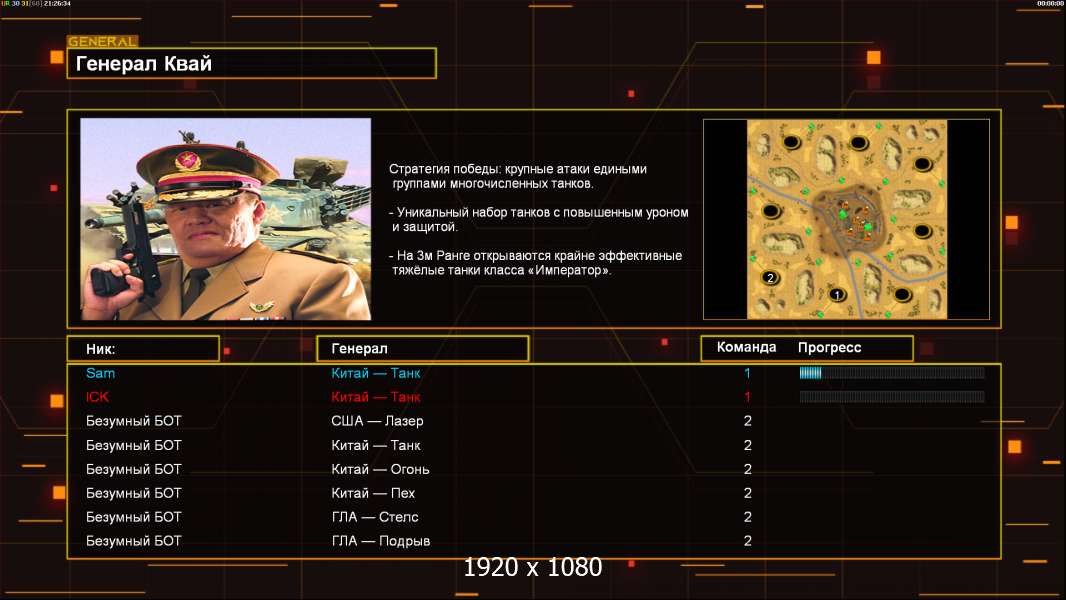Click 'Безумный БОТ' in the Китай — Огонь row

134,469
